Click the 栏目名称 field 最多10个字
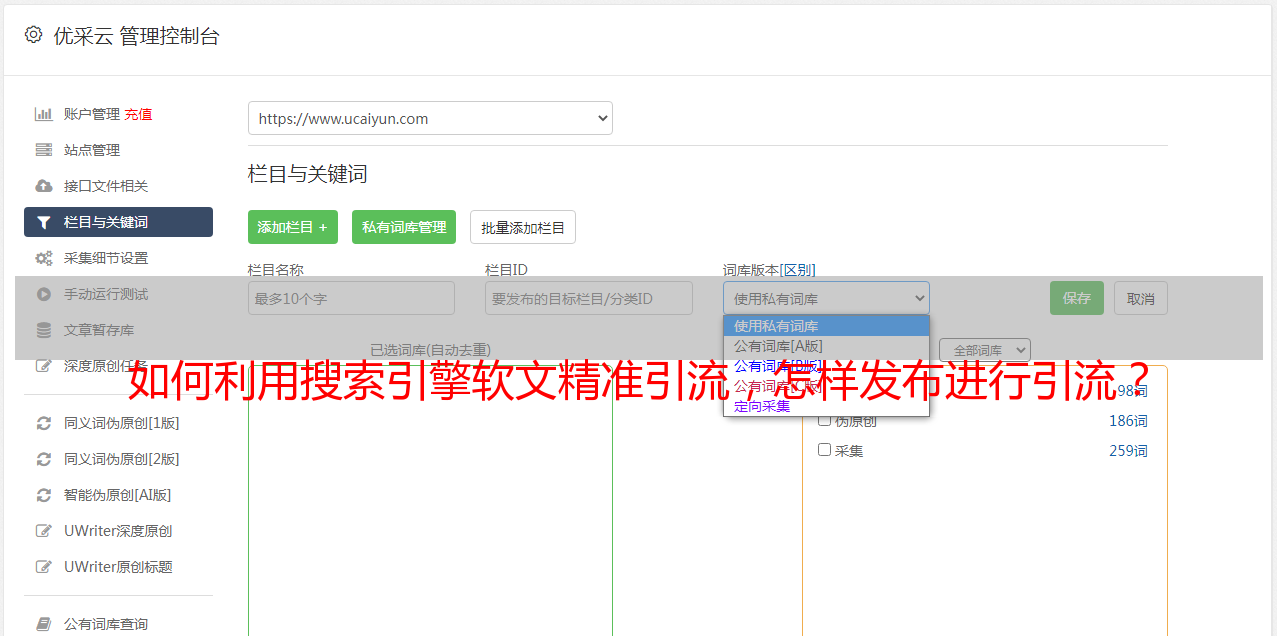 click(x=351, y=298)
